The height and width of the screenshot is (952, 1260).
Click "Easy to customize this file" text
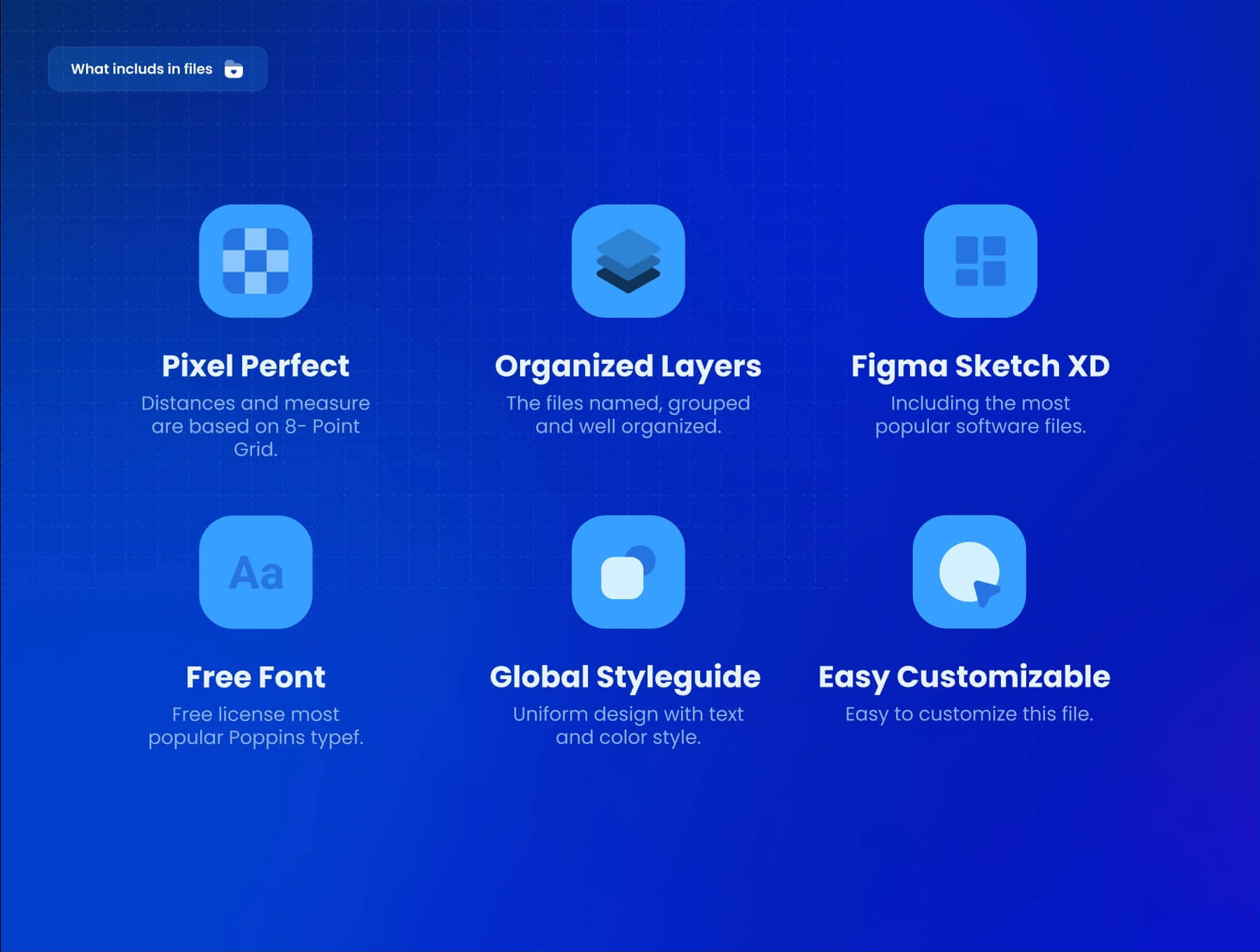[x=969, y=714]
